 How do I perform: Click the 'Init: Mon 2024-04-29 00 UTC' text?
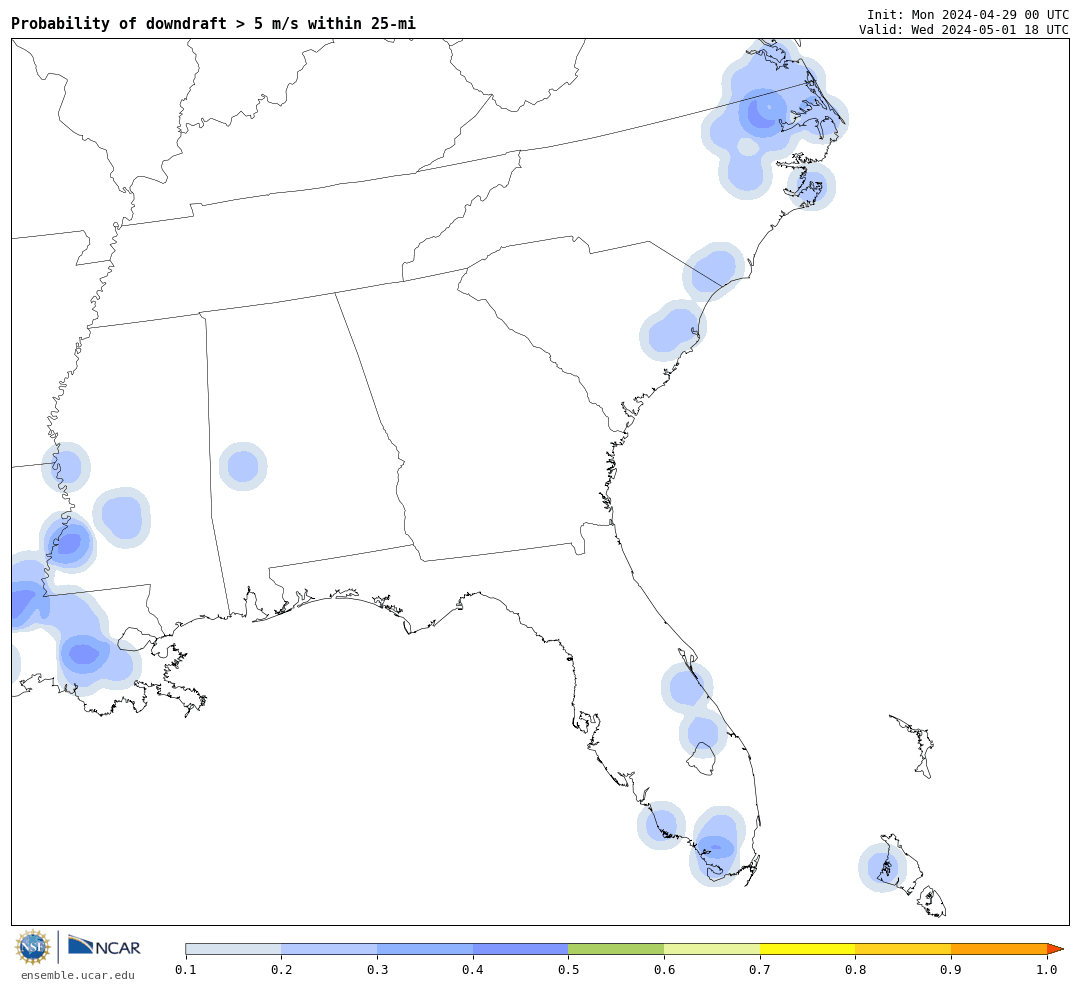tap(968, 14)
